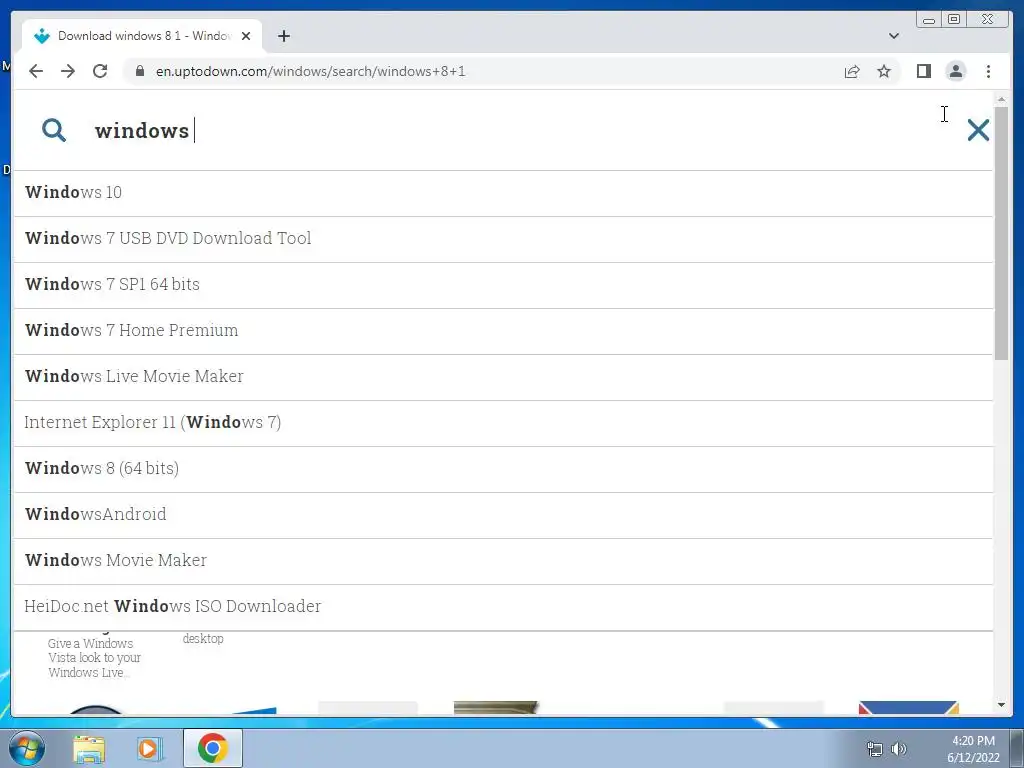Toggle Chrome's side panel icon
The width and height of the screenshot is (1024, 768).
923,71
